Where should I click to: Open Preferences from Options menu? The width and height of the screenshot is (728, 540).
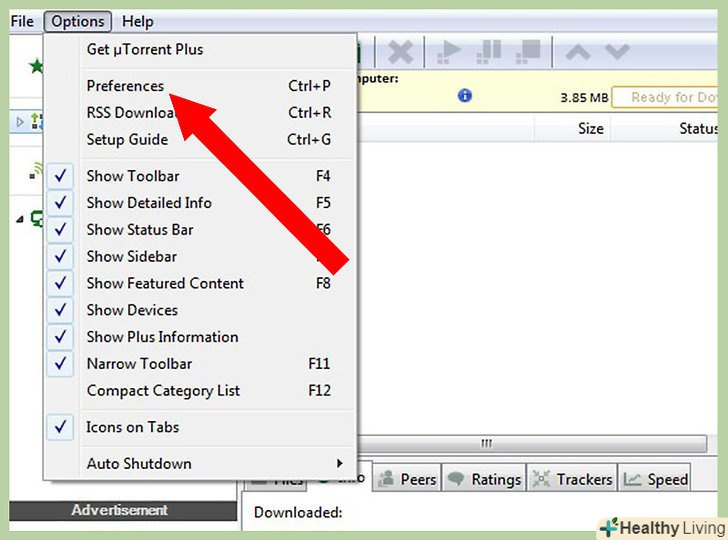[201, 86]
